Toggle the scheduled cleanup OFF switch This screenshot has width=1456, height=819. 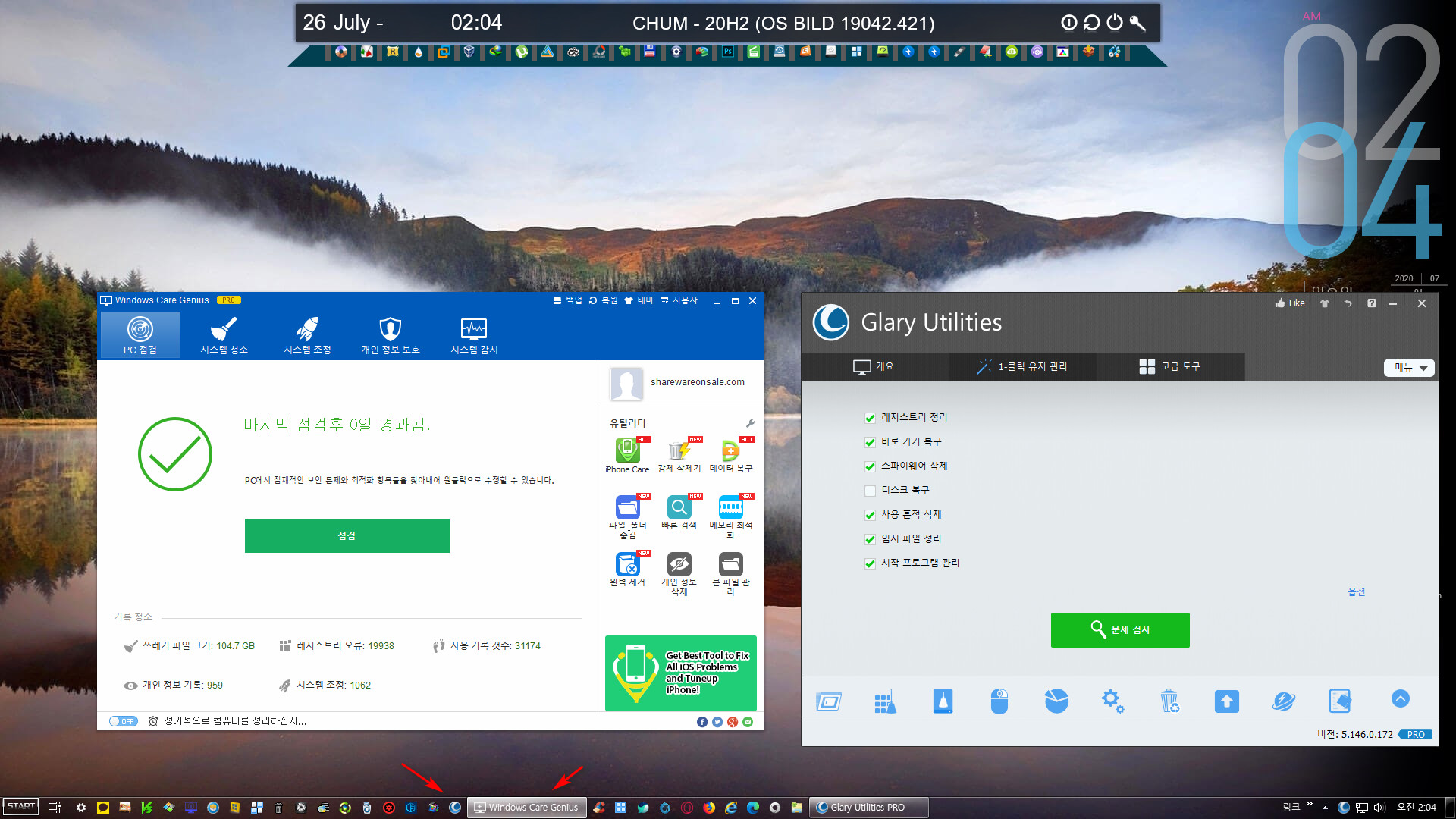[123, 721]
